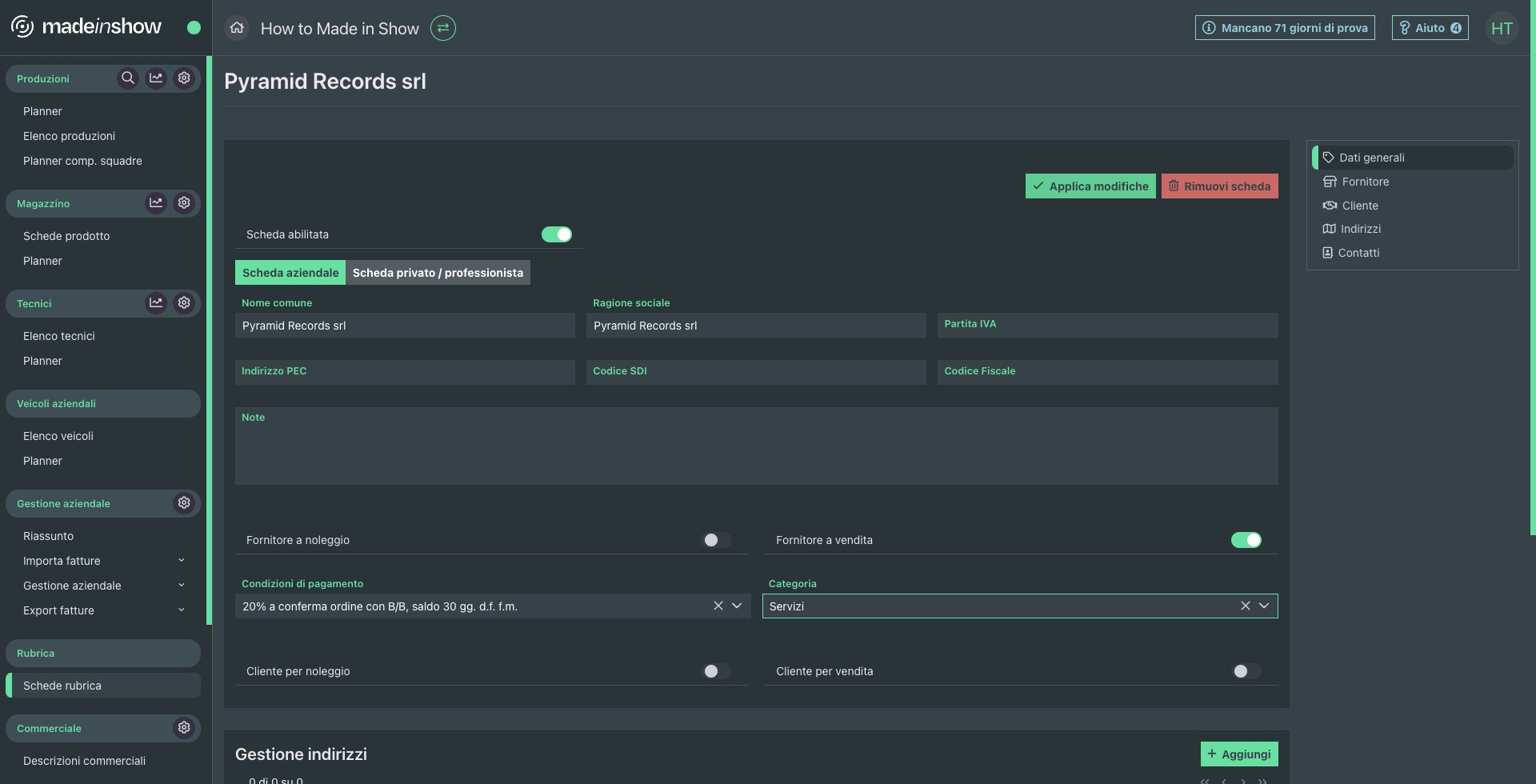Click the Rubrica section header
This screenshot has height=784, width=1536.
(x=103, y=653)
